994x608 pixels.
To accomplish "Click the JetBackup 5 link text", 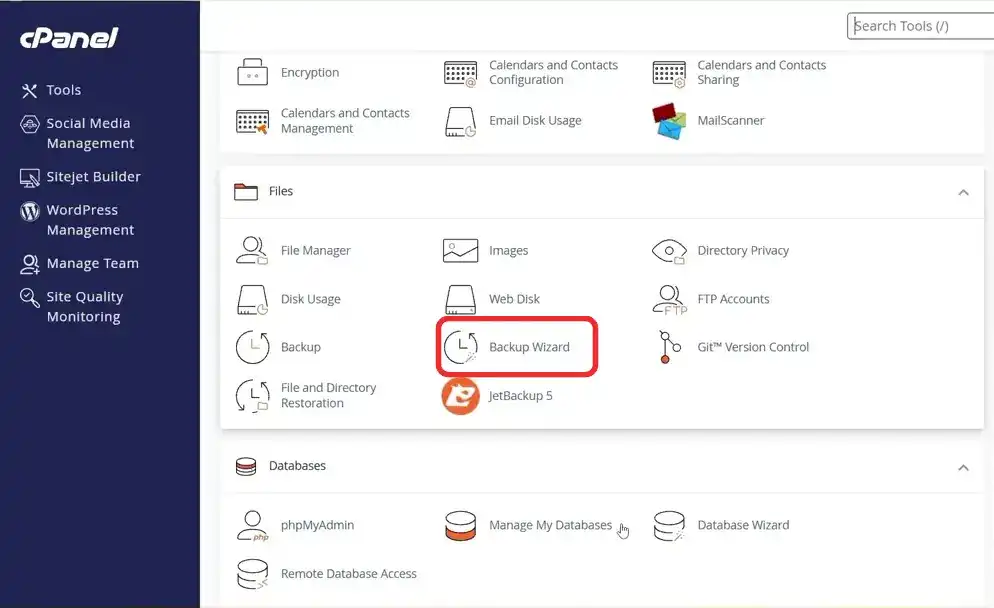I will 520,396.
